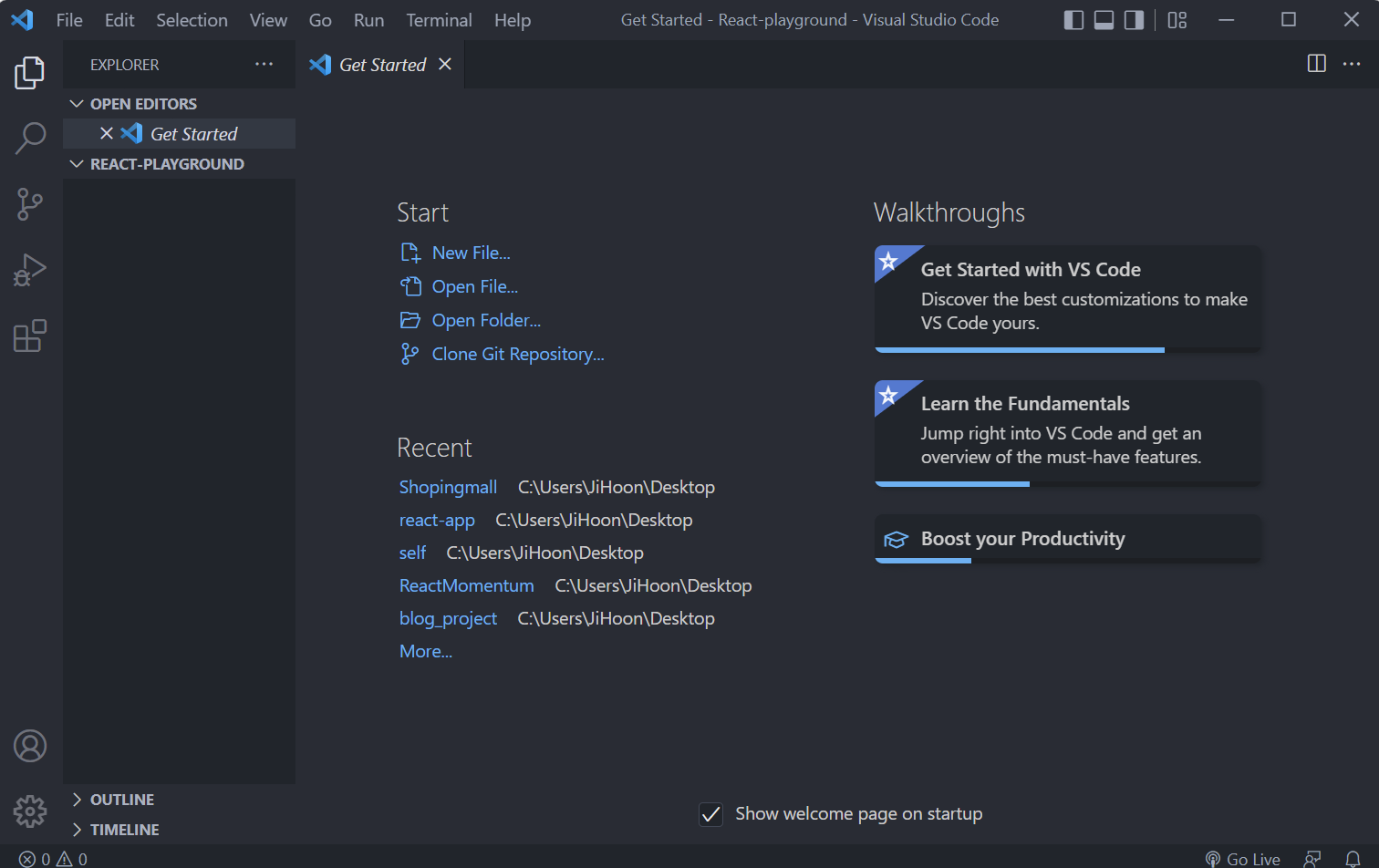Viewport: 1379px width, 868px height.
Task: Open the notifications bell in status bar
Action: (x=1353, y=859)
